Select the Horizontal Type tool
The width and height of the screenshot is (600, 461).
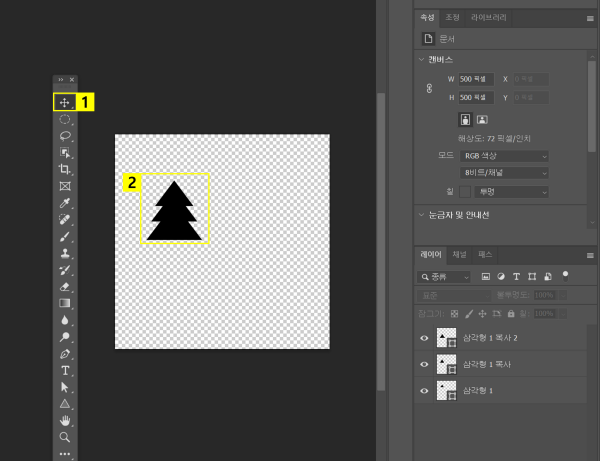(x=65, y=370)
